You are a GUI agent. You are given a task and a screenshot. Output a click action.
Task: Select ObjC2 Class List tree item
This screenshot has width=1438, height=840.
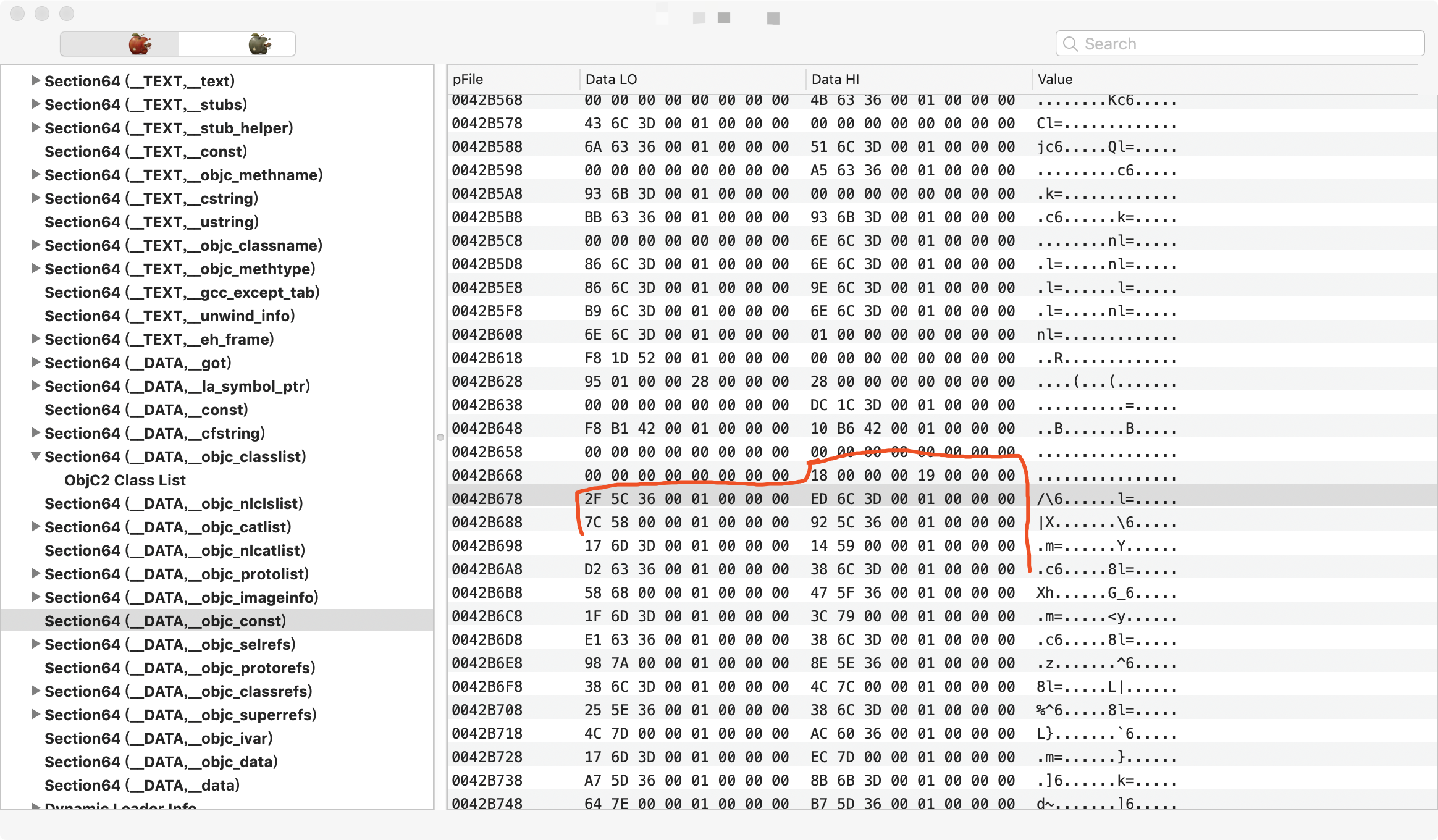pos(125,480)
